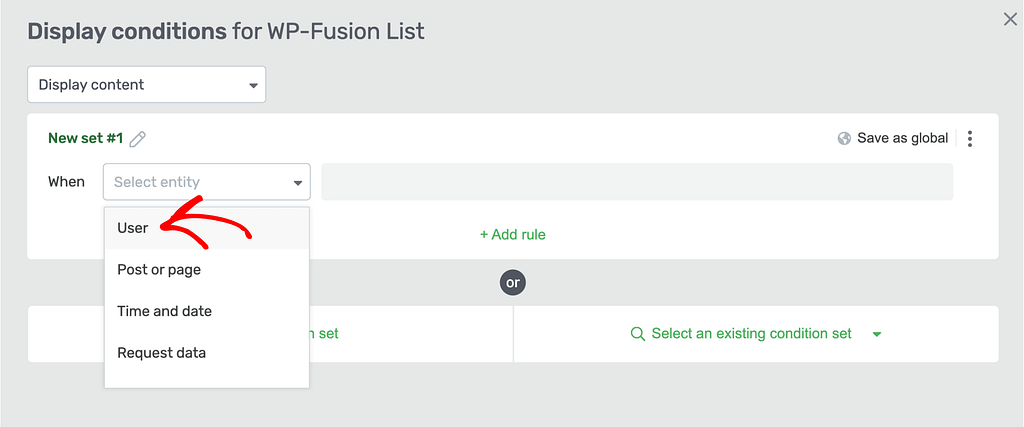Image resolution: width=1024 pixels, height=427 pixels.
Task: Open the three-dot options menu
Action: tap(970, 138)
